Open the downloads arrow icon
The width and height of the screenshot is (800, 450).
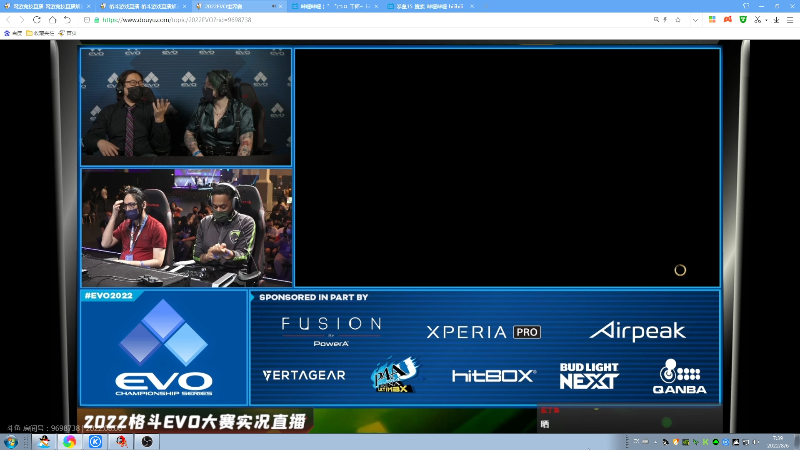tap(776, 20)
